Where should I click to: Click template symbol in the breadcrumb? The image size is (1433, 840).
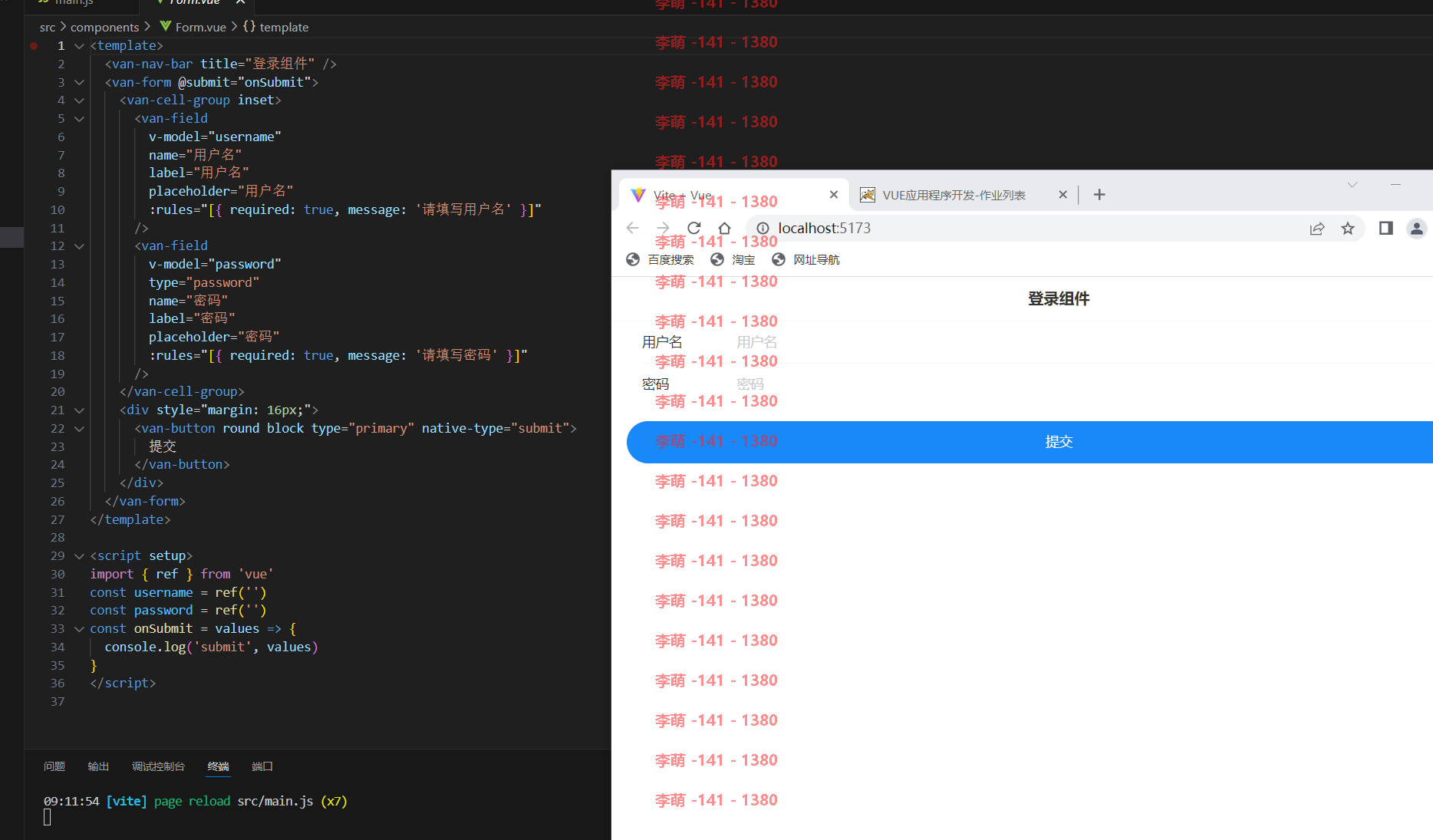click(284, 27)
